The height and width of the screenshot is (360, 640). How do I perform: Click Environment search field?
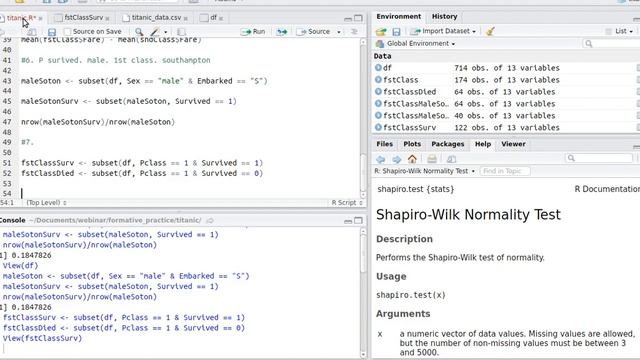[610, 44]
